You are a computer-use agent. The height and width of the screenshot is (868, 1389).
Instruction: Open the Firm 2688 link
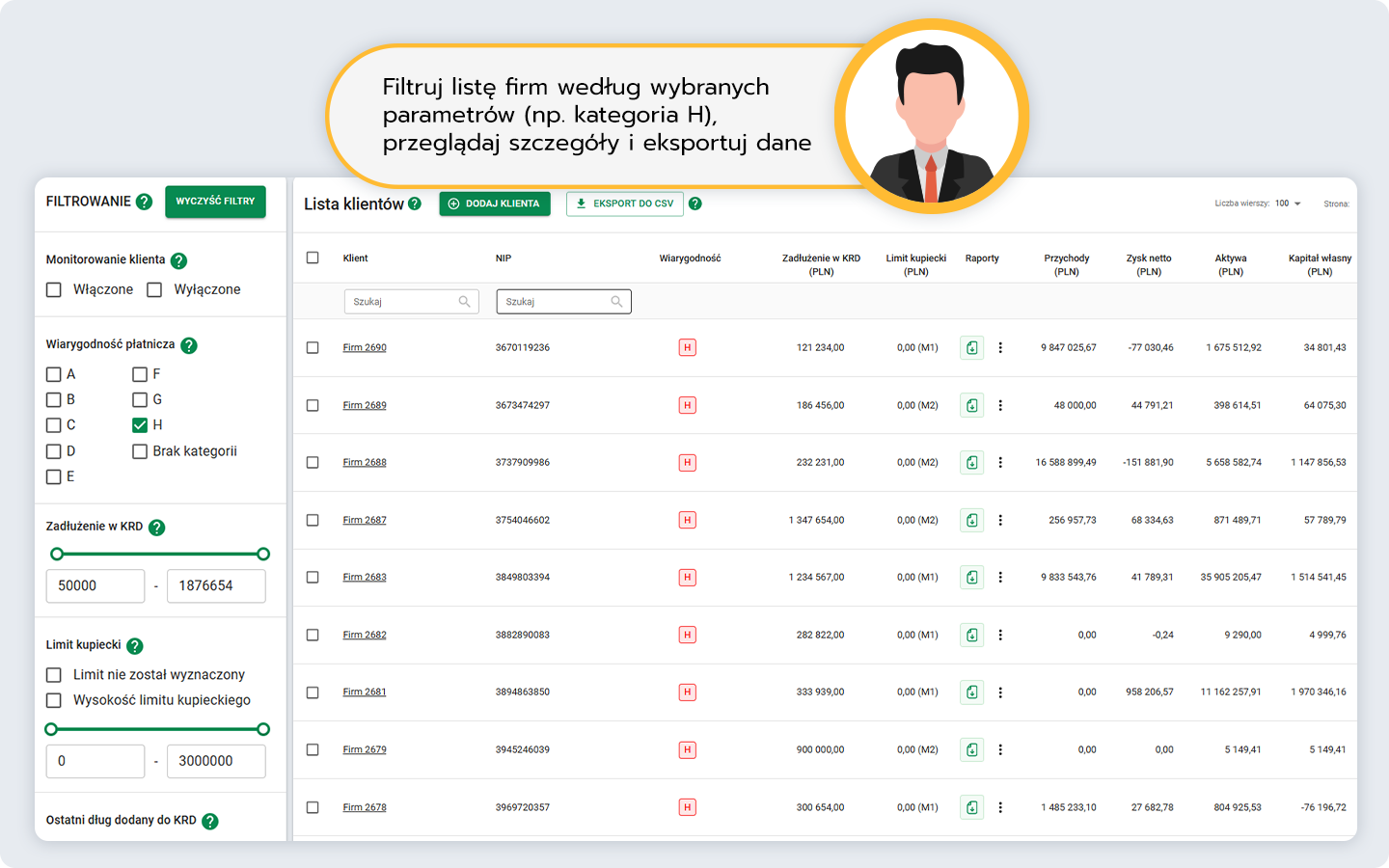coord(365,463)
